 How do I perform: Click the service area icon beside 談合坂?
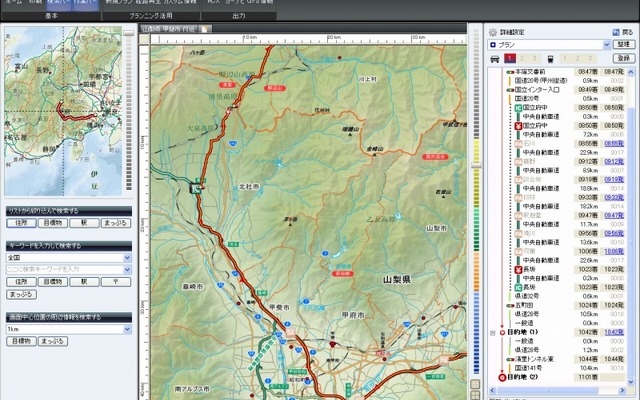(518, 180)
